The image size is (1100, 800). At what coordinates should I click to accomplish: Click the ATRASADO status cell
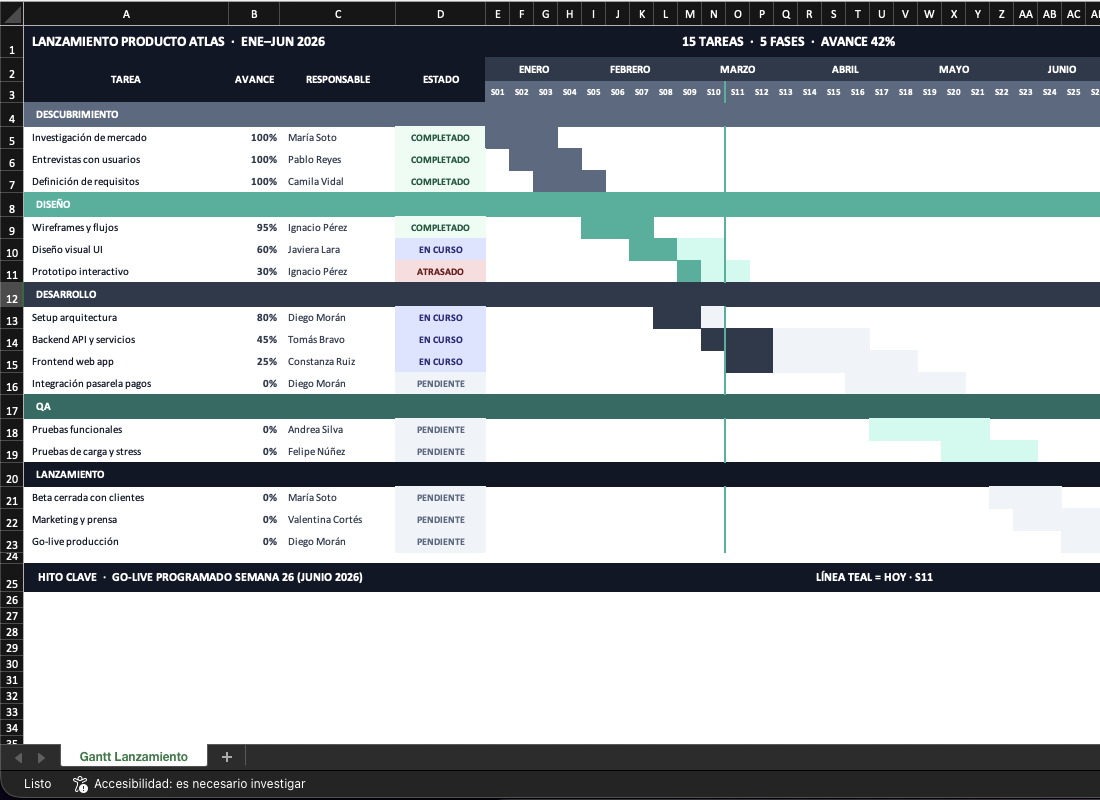pyautogui.click(x=440, y=272)
